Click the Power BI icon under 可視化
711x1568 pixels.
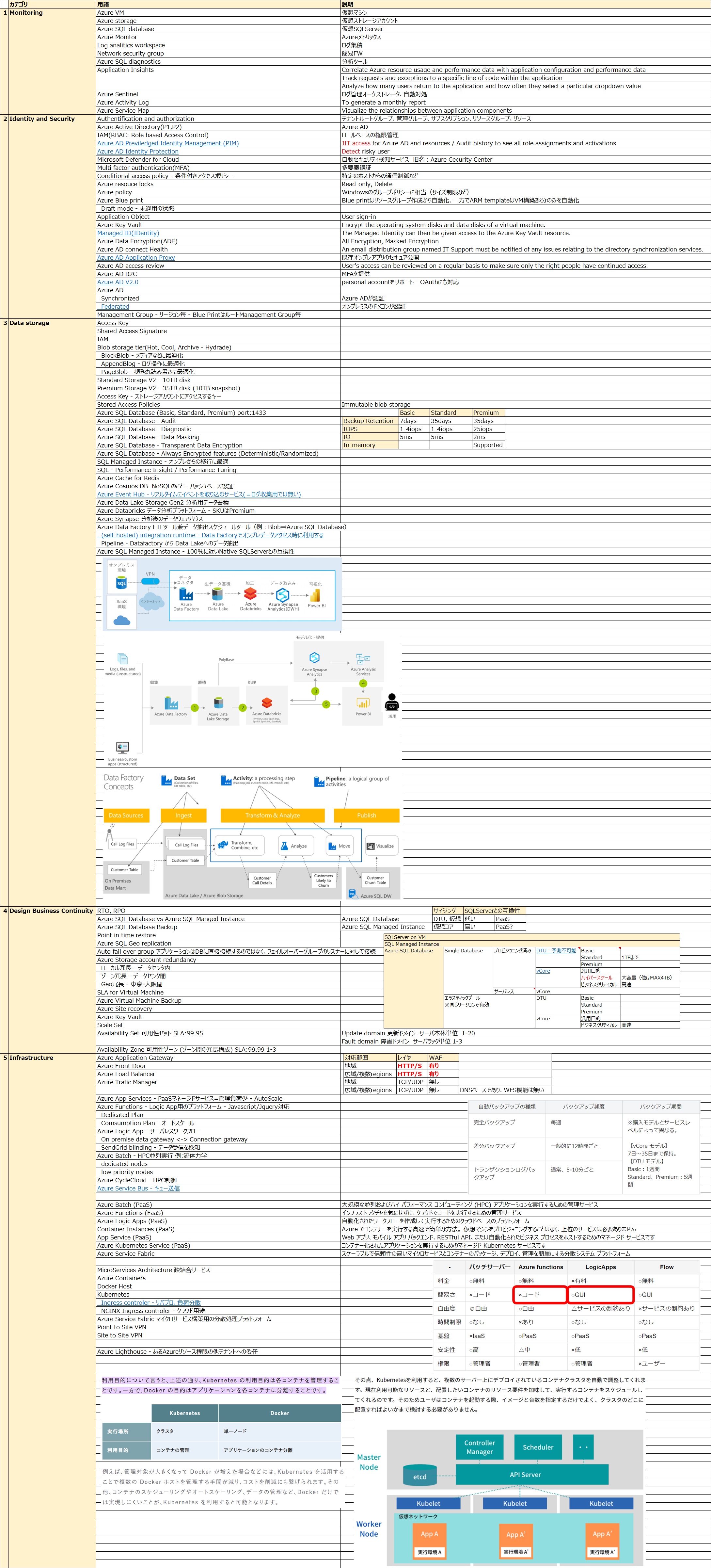tap(315, 595)
